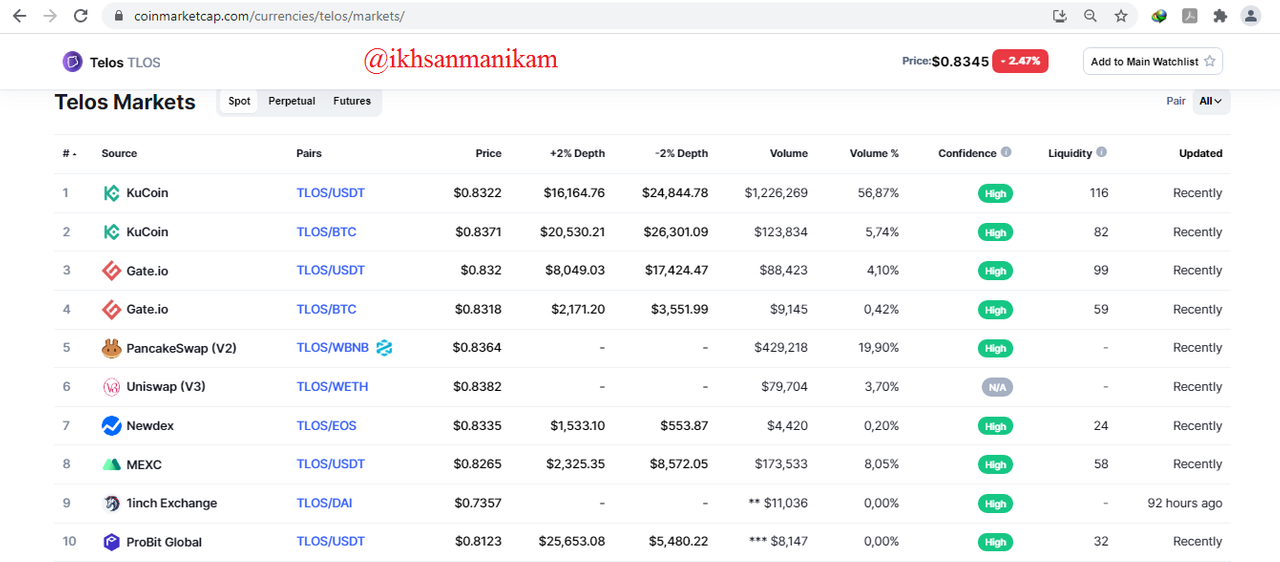Screen dimensions: 1280x562
Task: Sort by the -2% Depth header
Action: pyautogui.click(x=681, y=153)
